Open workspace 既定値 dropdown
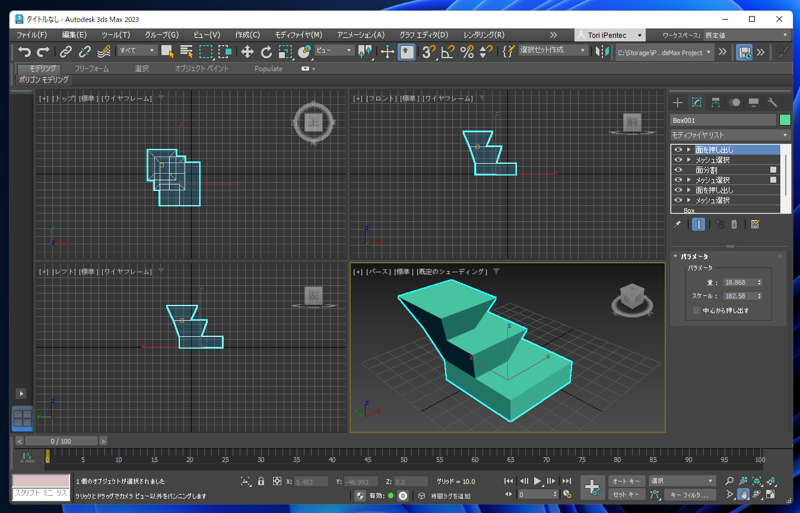The height and width of the screenshot is (513, 800). 746,35
